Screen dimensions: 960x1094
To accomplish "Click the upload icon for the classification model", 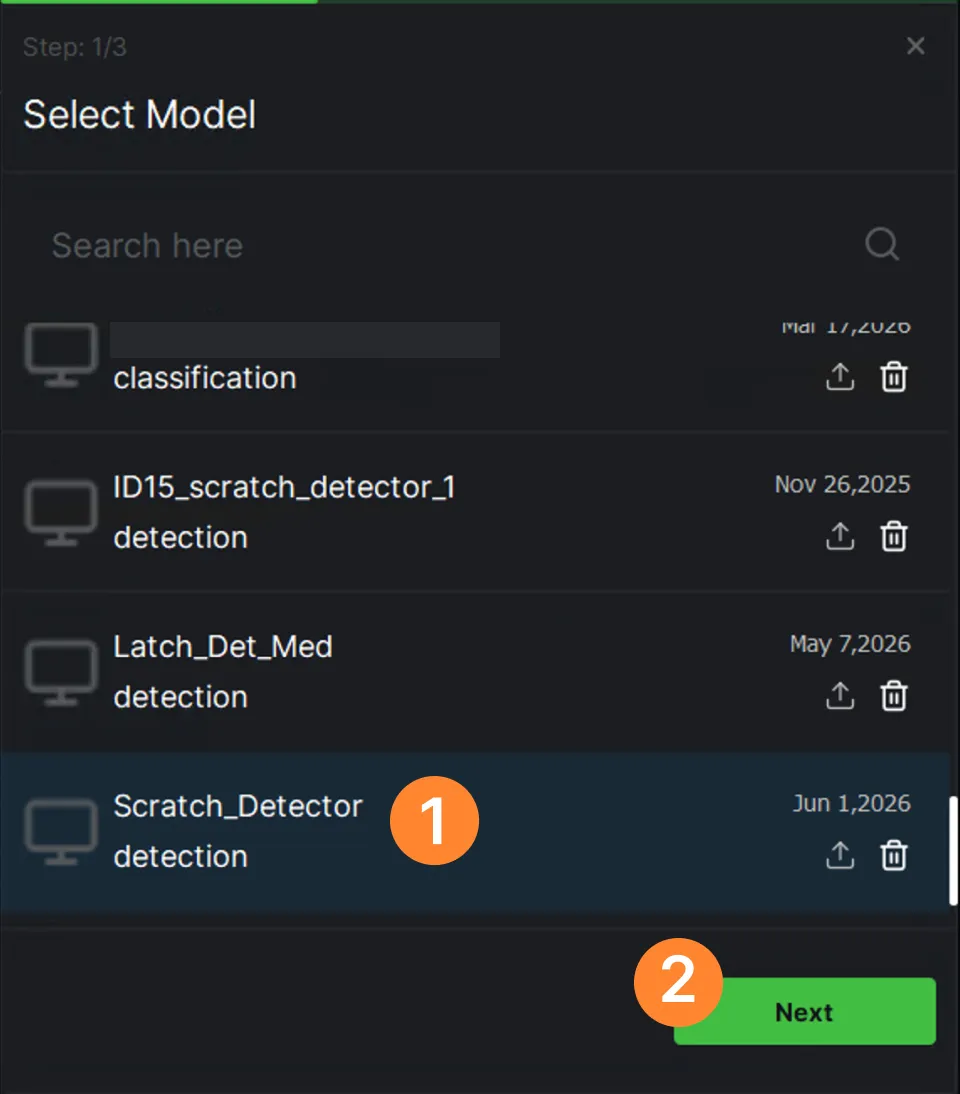I will click(x=840, y=377).
